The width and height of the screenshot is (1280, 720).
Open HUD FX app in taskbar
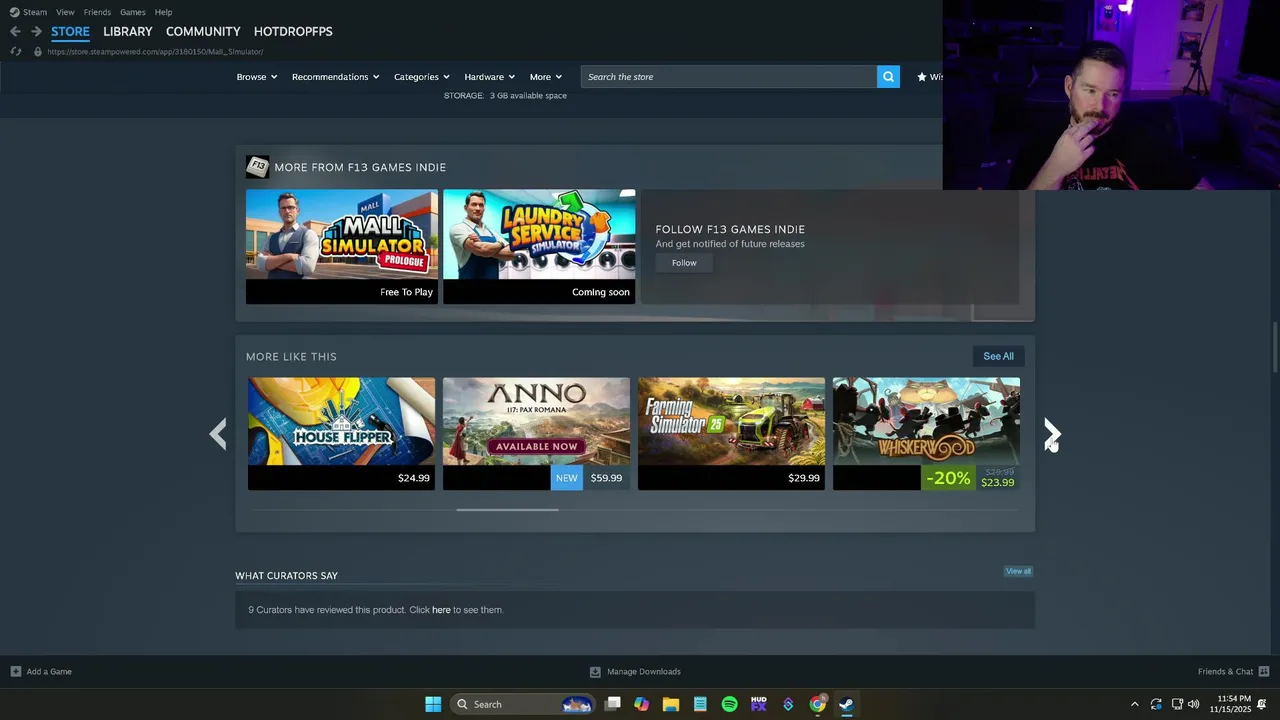click(x=759, y=704)
